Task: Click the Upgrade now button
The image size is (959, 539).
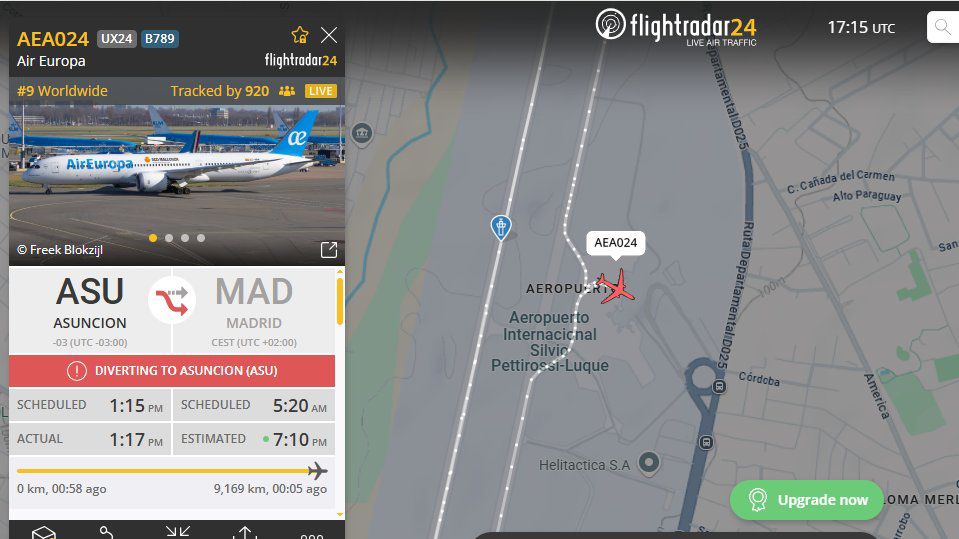Action: click(807, 500)
